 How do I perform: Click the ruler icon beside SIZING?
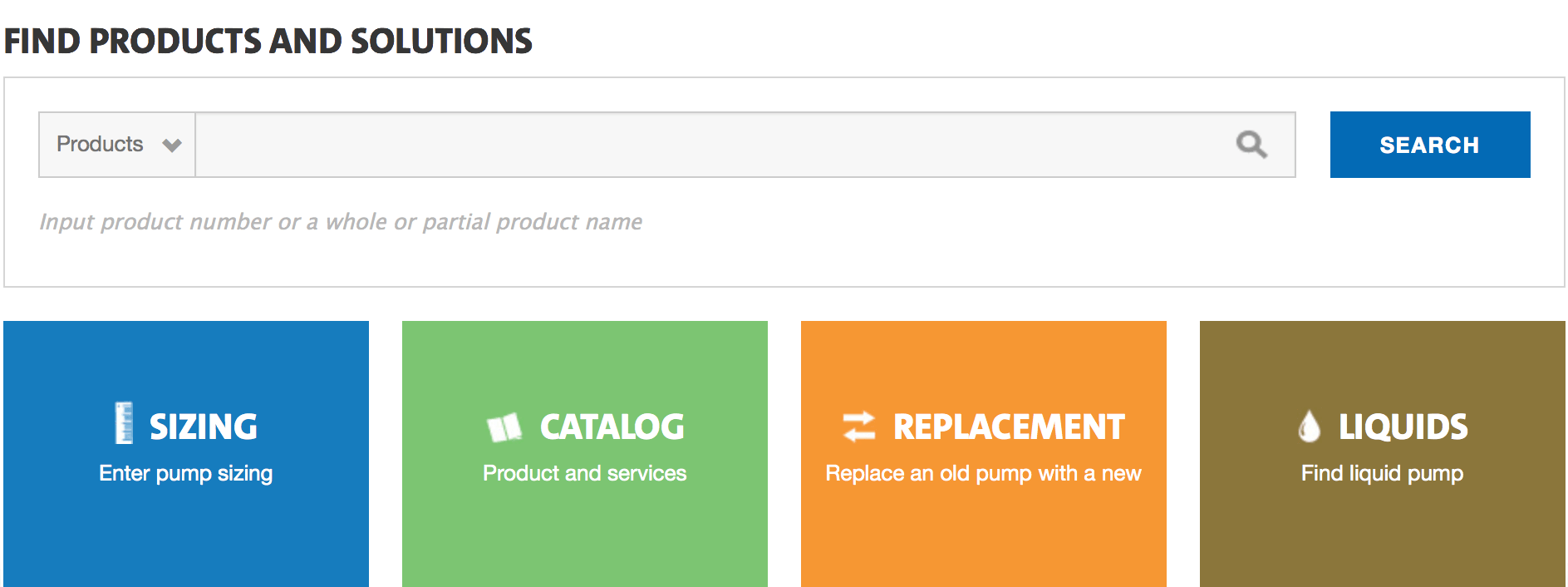(124, 423)
